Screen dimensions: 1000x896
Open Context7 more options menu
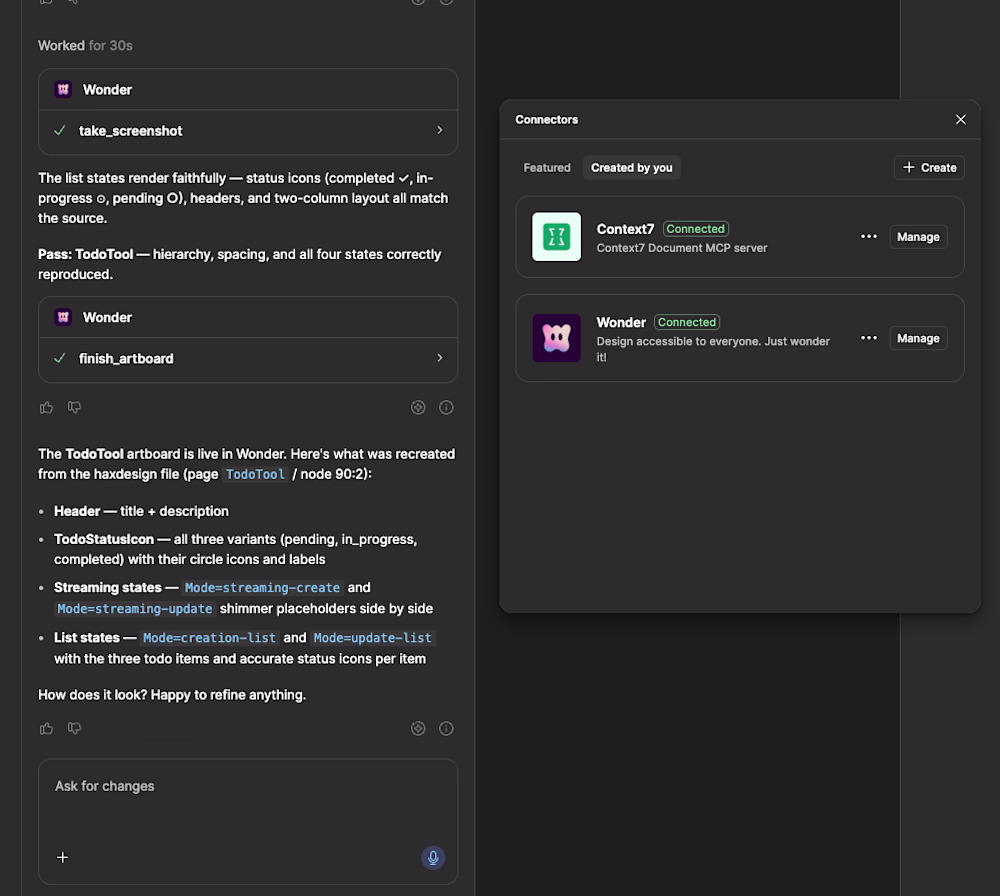pos(869,237)
